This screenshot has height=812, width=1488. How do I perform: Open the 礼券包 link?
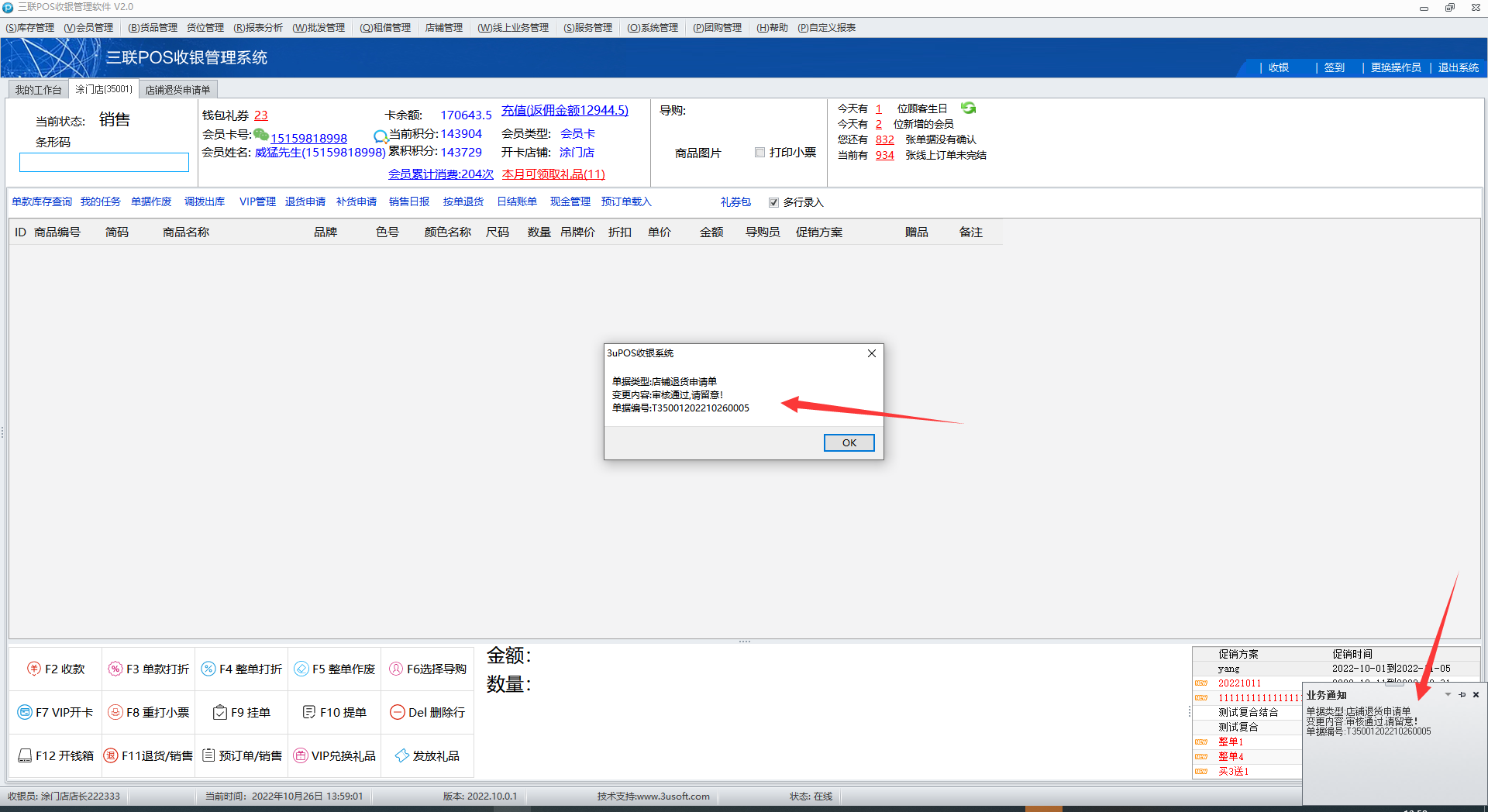coord(735,201)
